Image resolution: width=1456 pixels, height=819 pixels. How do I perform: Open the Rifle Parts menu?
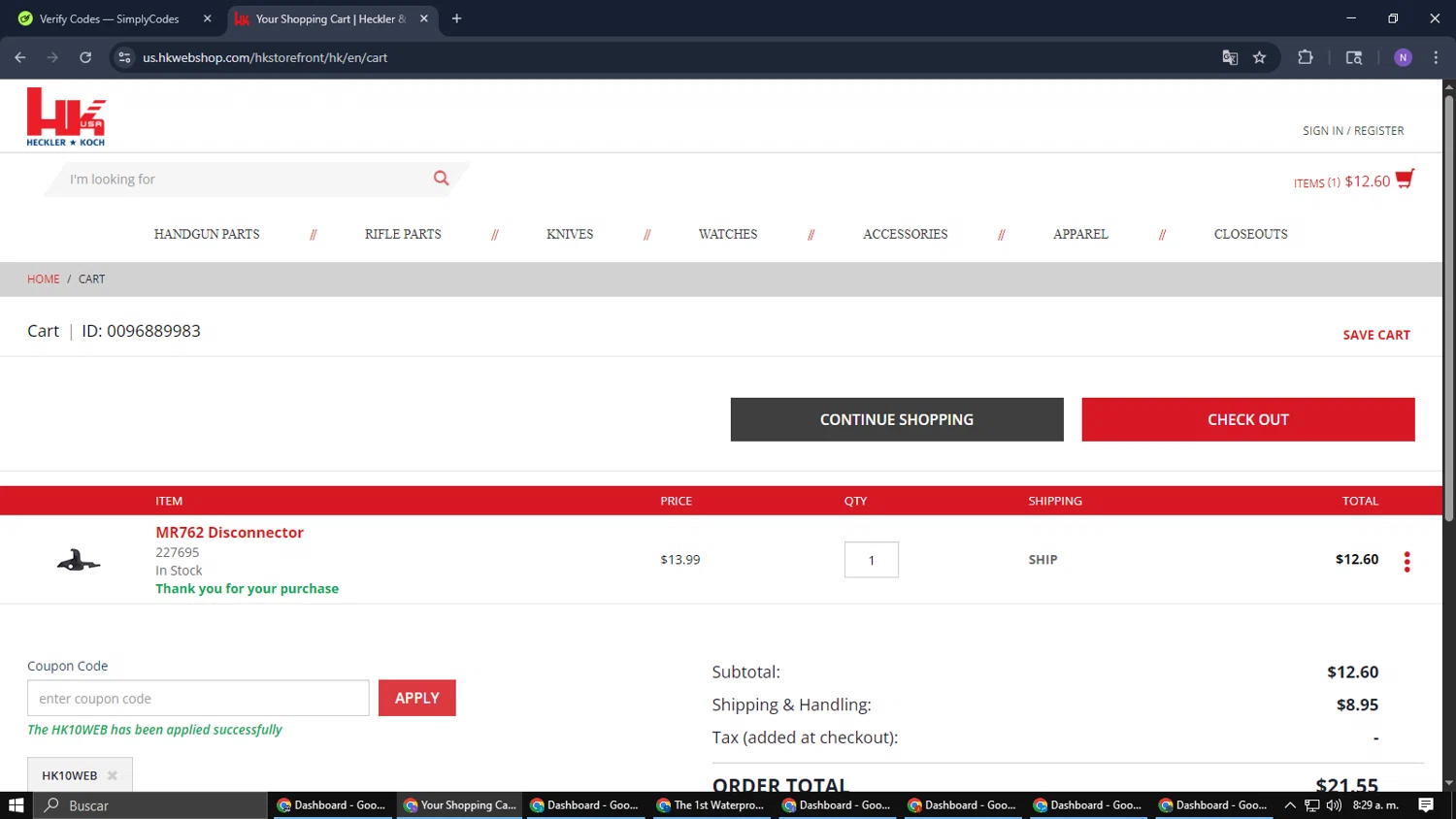coord(403,234)
